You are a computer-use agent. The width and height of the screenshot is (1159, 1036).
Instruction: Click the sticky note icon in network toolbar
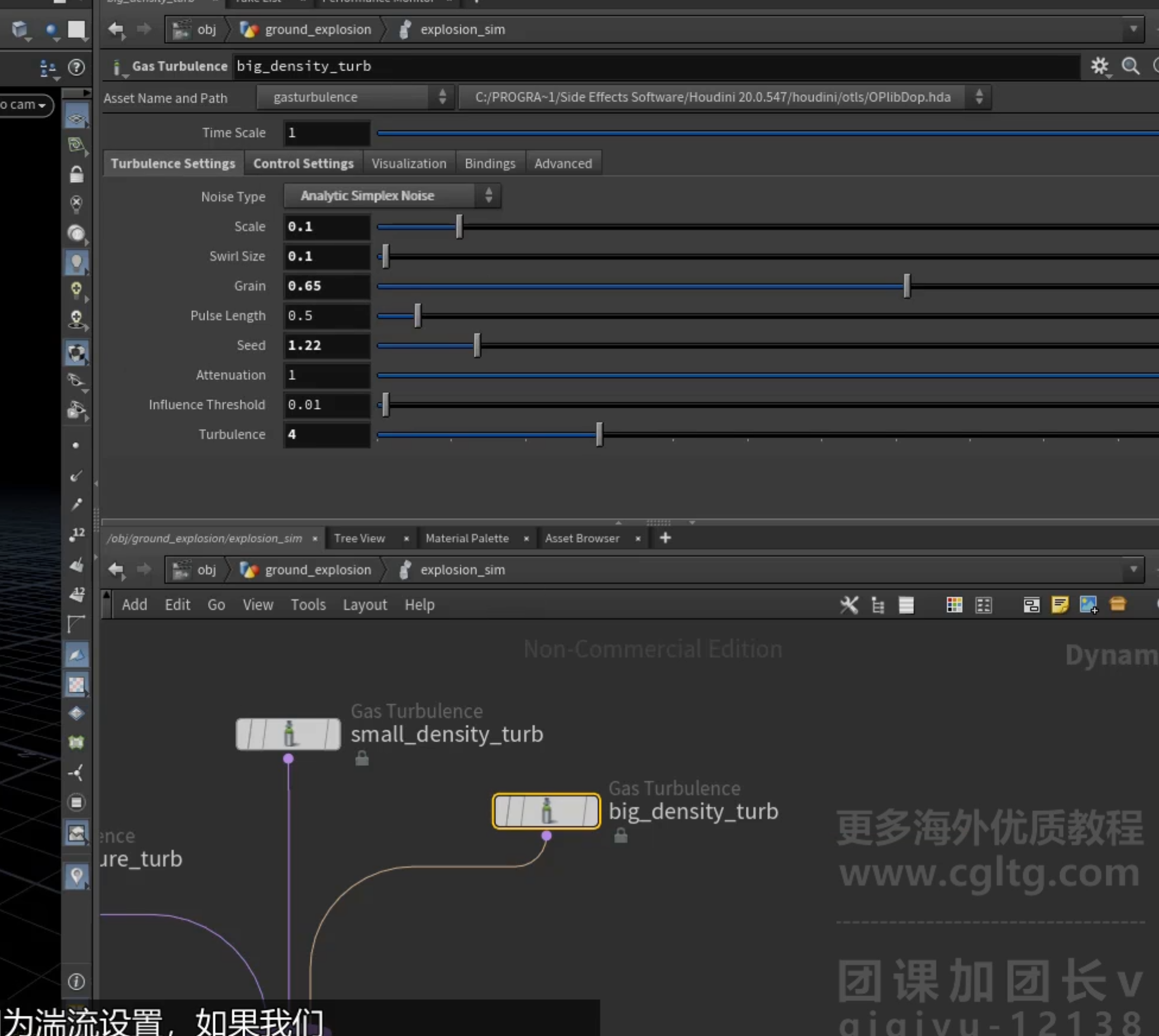point(1059,605)
